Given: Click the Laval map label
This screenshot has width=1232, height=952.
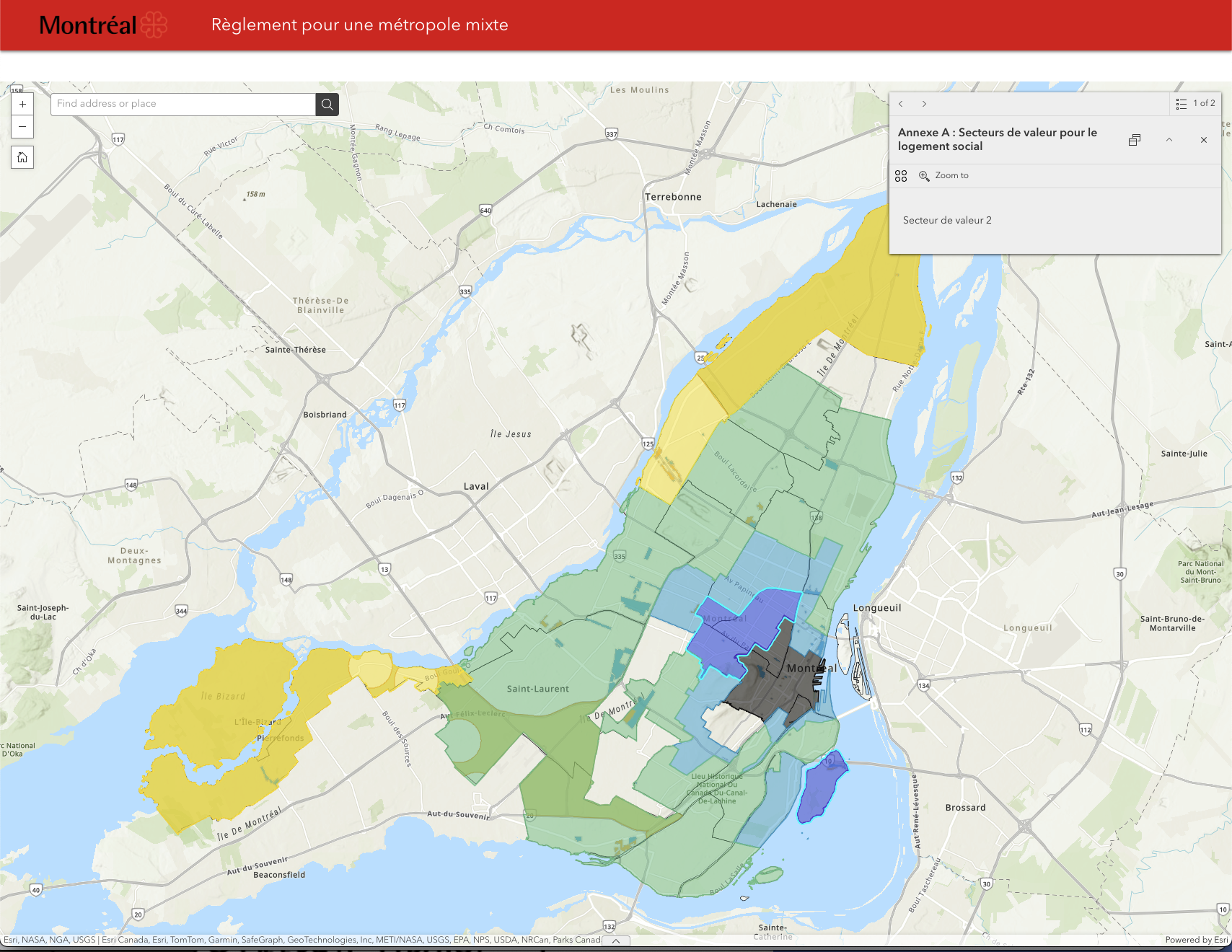Looking at the screenshot, I should pyautogui.click(x=476, y=486).
